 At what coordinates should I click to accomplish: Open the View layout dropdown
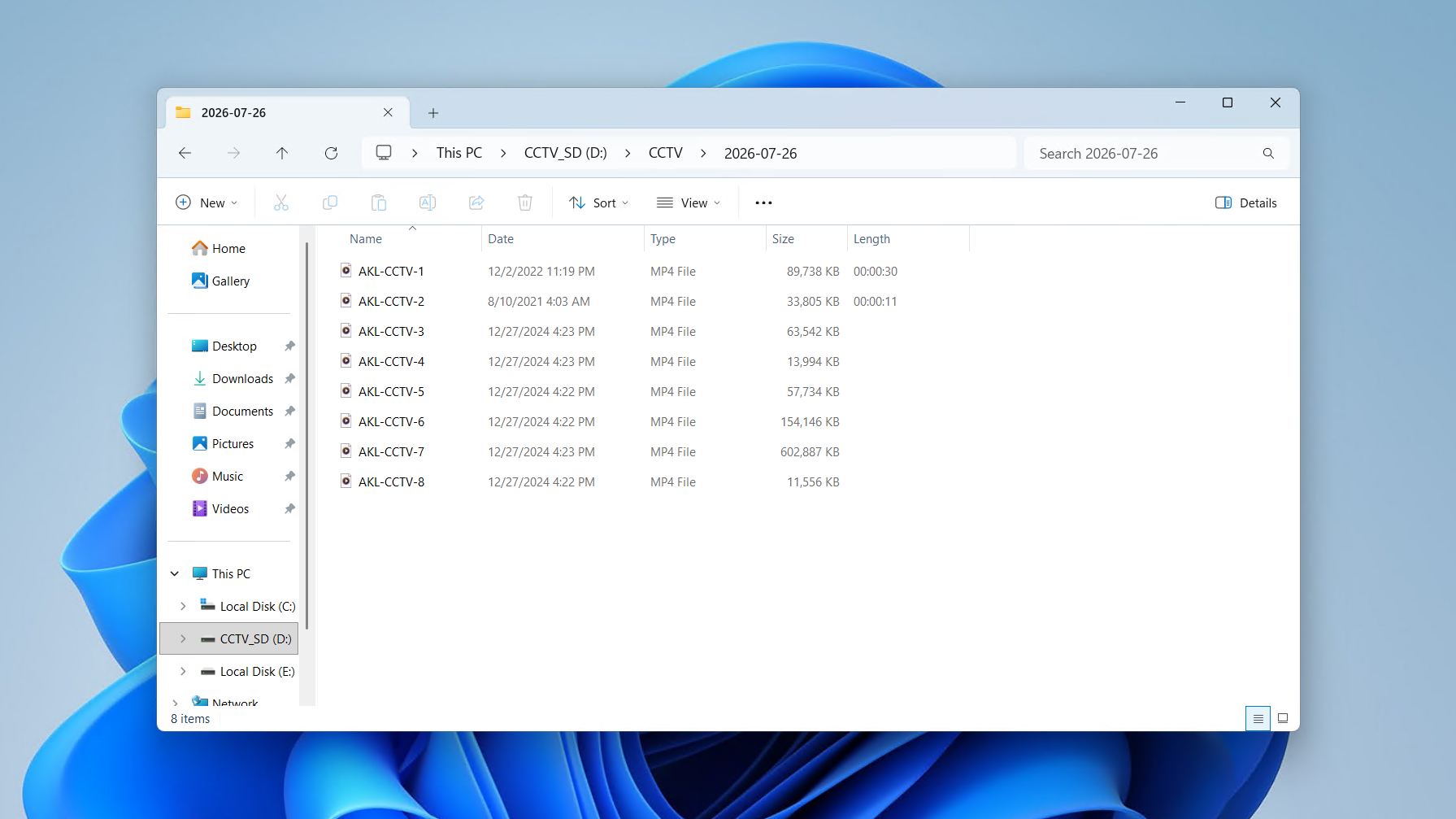pyautogui.click(x=689, y=203)
